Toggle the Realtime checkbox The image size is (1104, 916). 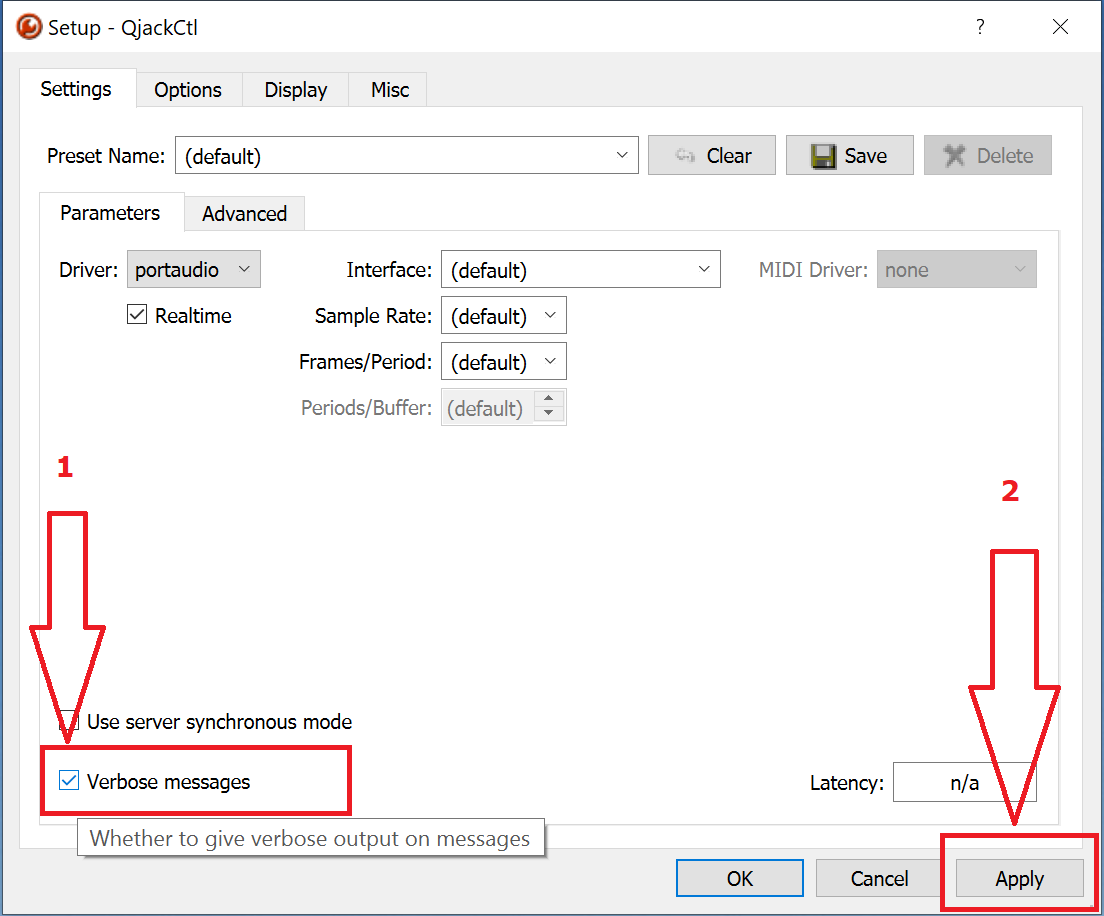[137, 316]
